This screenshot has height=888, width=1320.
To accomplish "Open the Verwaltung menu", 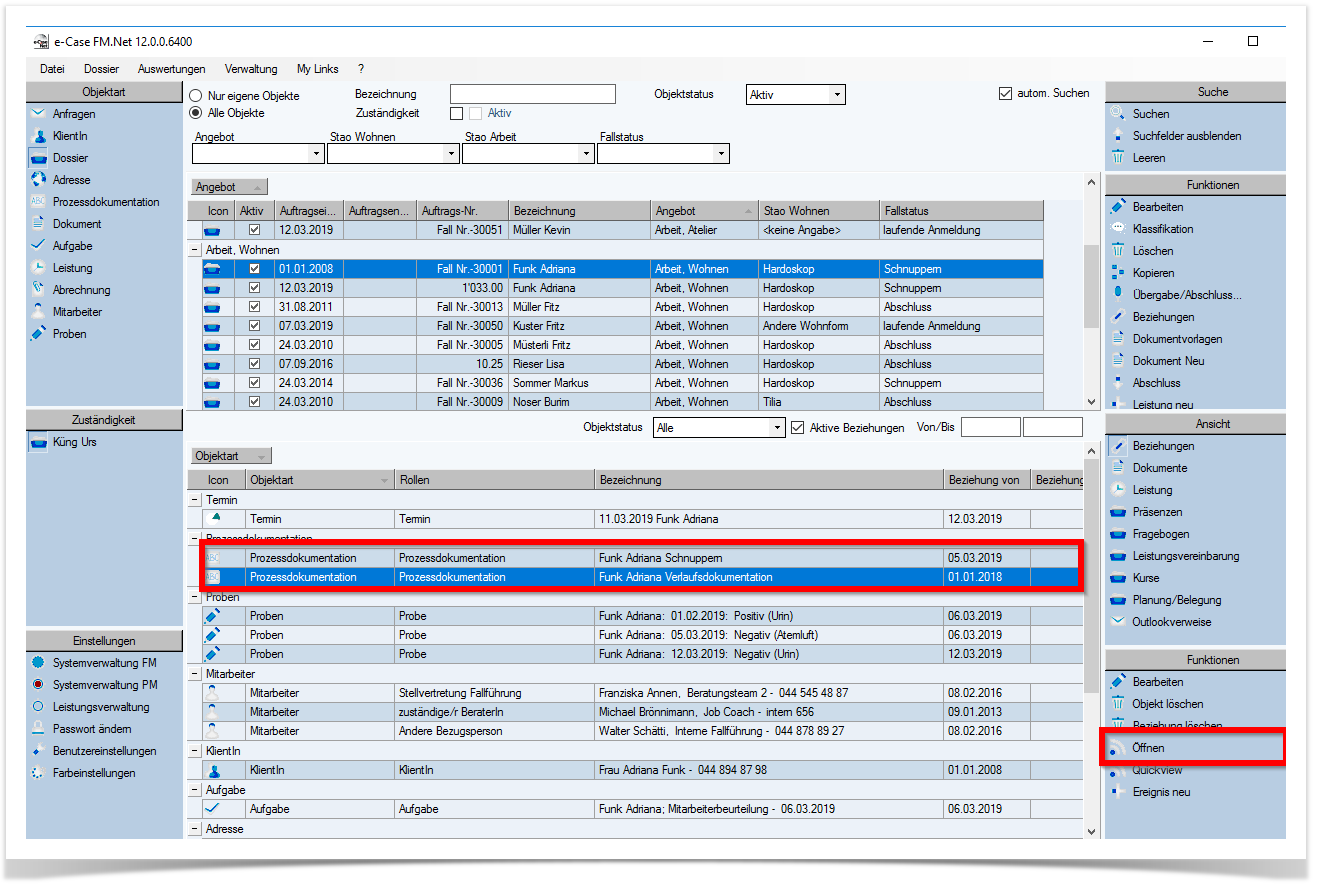I will (x=251, y=69).
